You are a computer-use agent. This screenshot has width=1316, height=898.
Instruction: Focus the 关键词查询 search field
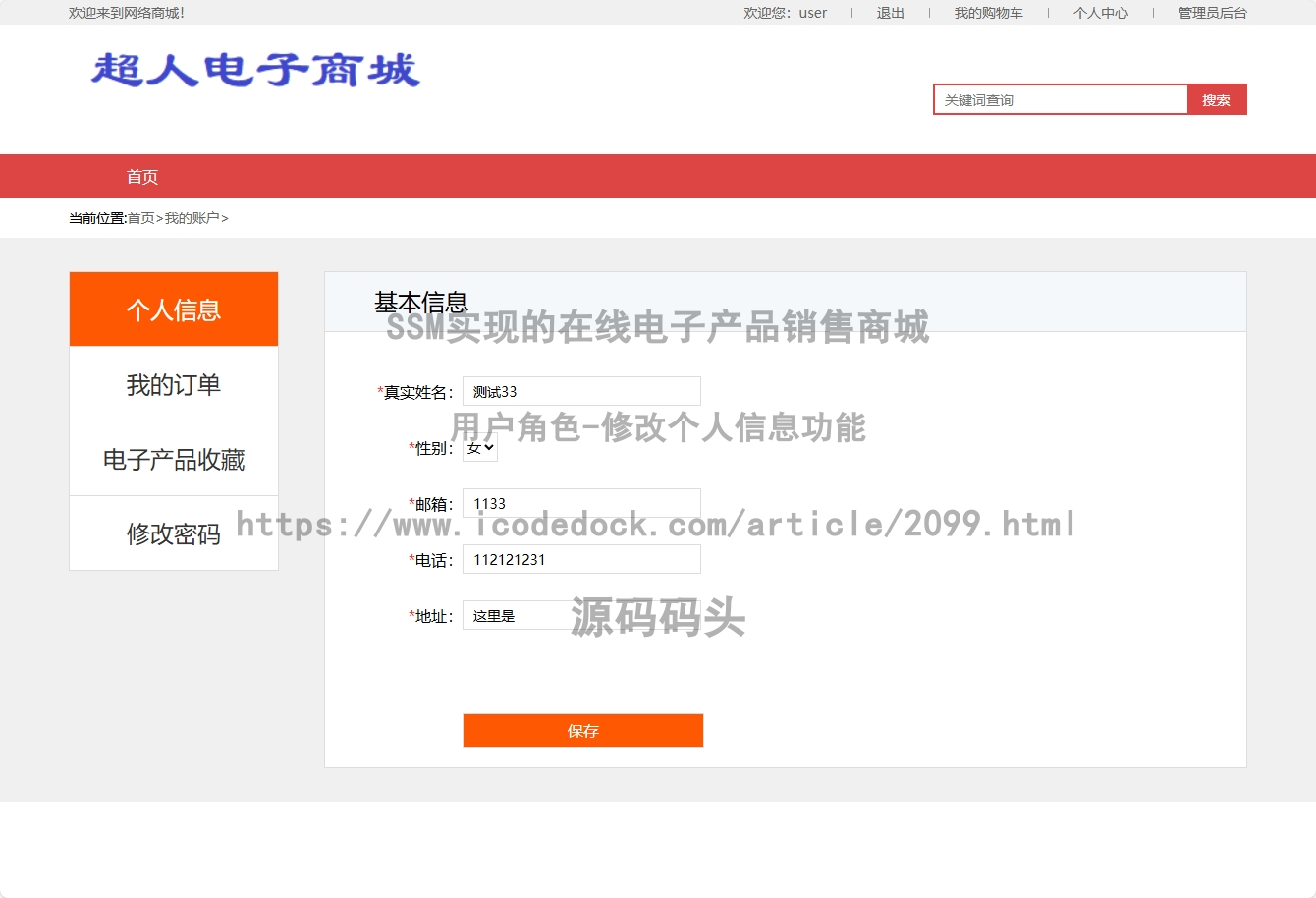1061,99
